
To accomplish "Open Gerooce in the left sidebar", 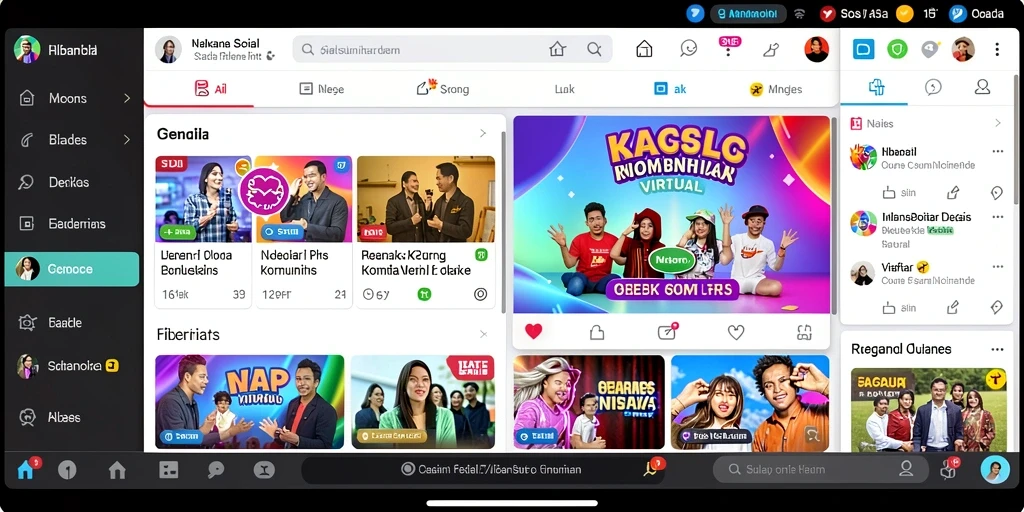I will (72, 269).
